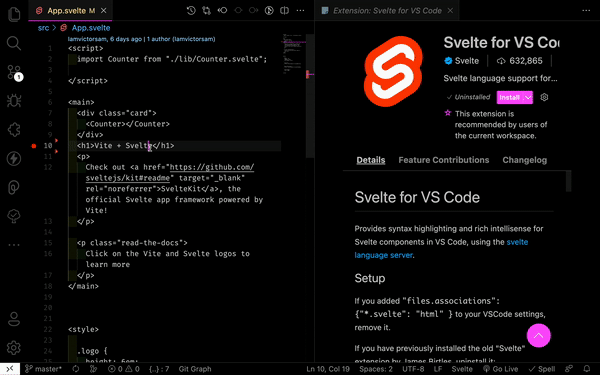
Task: Open the Extensions view icon
Action: tap(14, 130)
